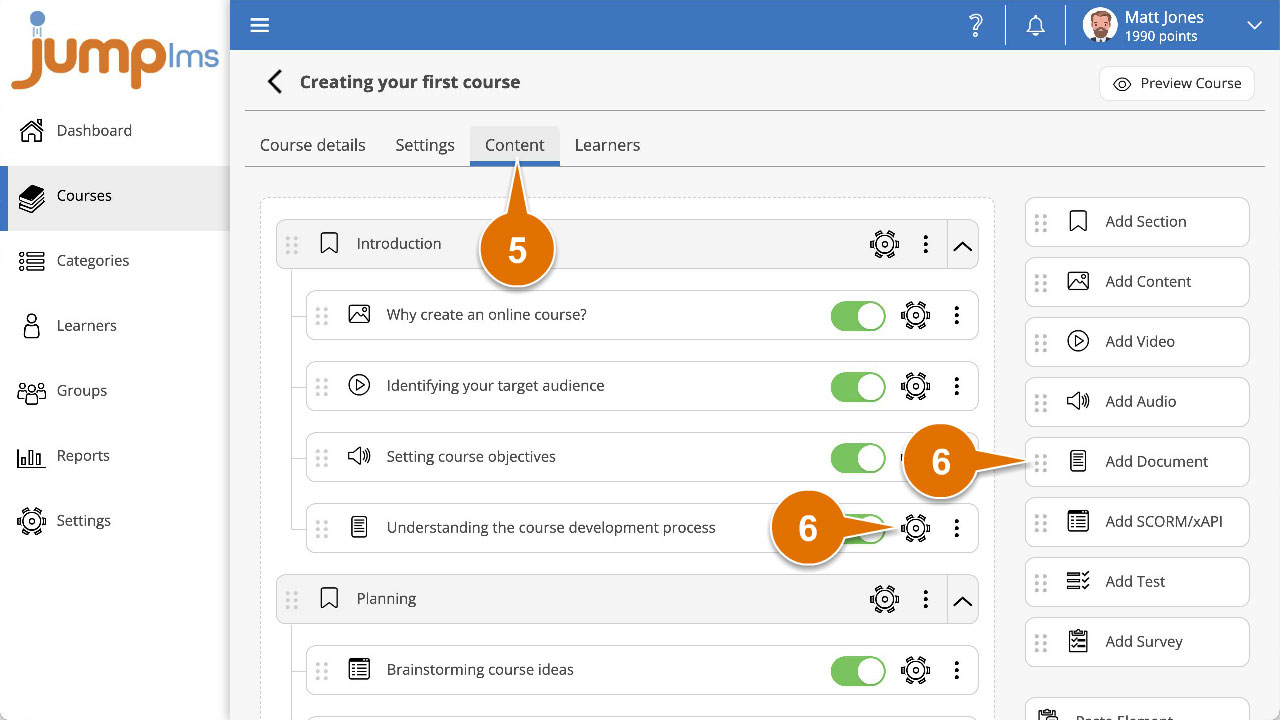Click Add Audio button
This screenshot has height=720, width=1280.
click(x=1137, y=402)
